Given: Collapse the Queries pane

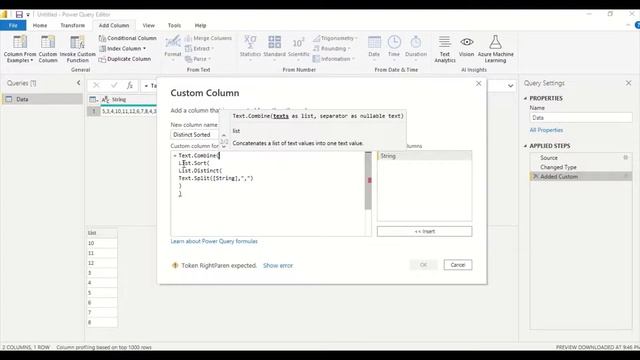Looking at the screenshot, I should 78,83.
